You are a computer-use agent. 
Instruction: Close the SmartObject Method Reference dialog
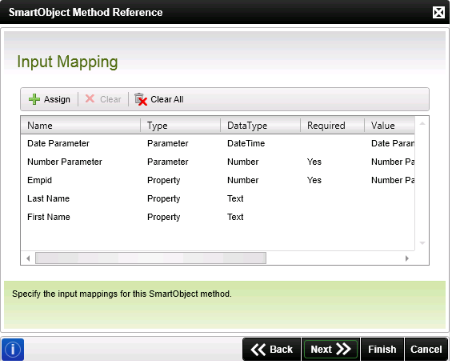point(438,13)
